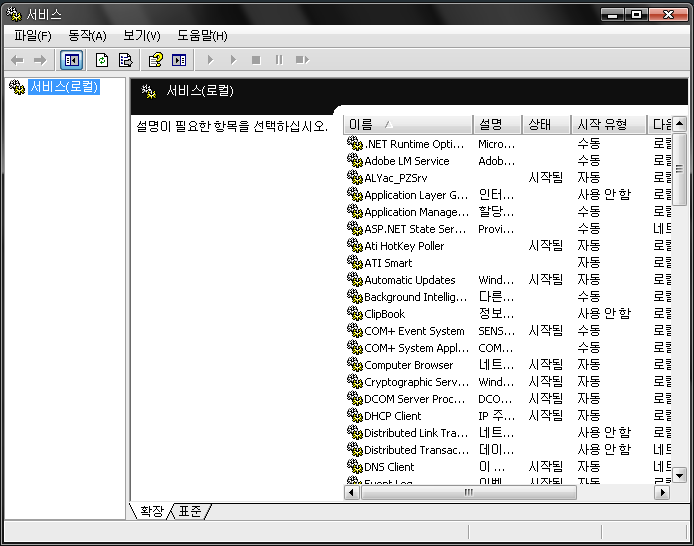Click the Pause Service toolbar icon

point(279,60)
